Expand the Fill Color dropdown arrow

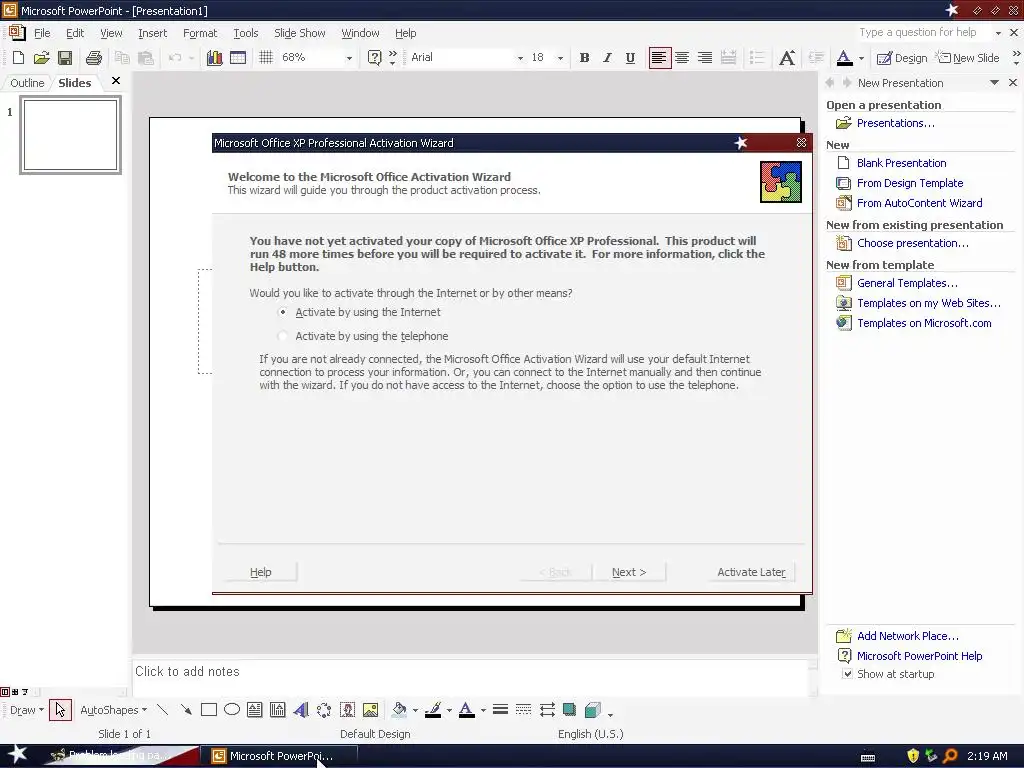coord(415,711)
